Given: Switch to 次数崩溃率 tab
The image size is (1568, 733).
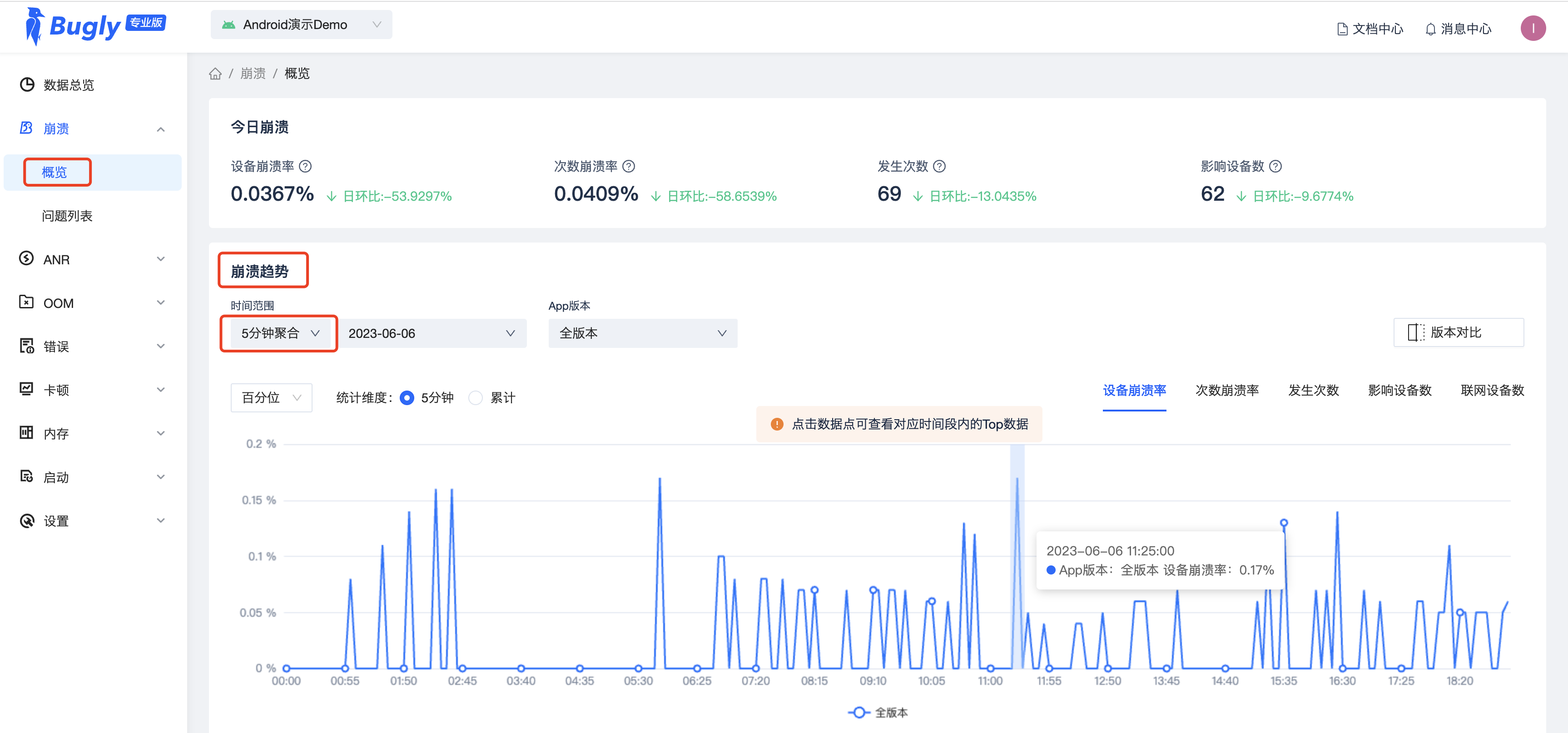Looking at the screenshot, I should [x=1226, y=390].
